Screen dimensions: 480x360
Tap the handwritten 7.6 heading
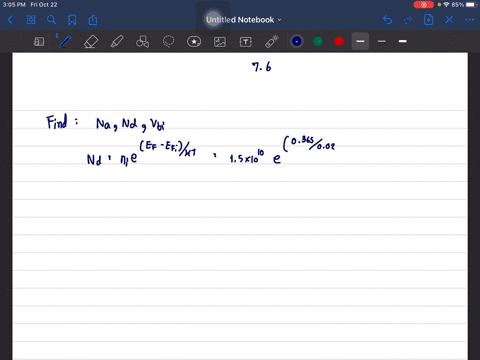pyautogui.click(x=262, y=67)
